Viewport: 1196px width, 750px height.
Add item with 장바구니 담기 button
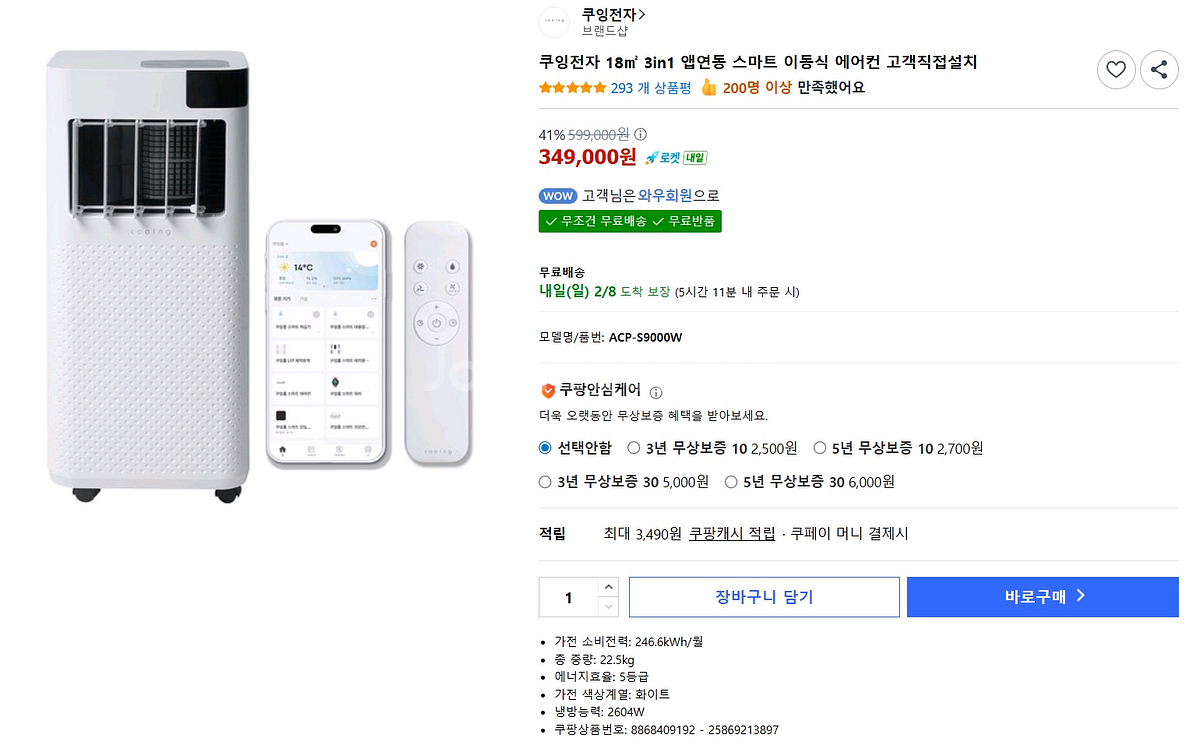coord(764,597)
